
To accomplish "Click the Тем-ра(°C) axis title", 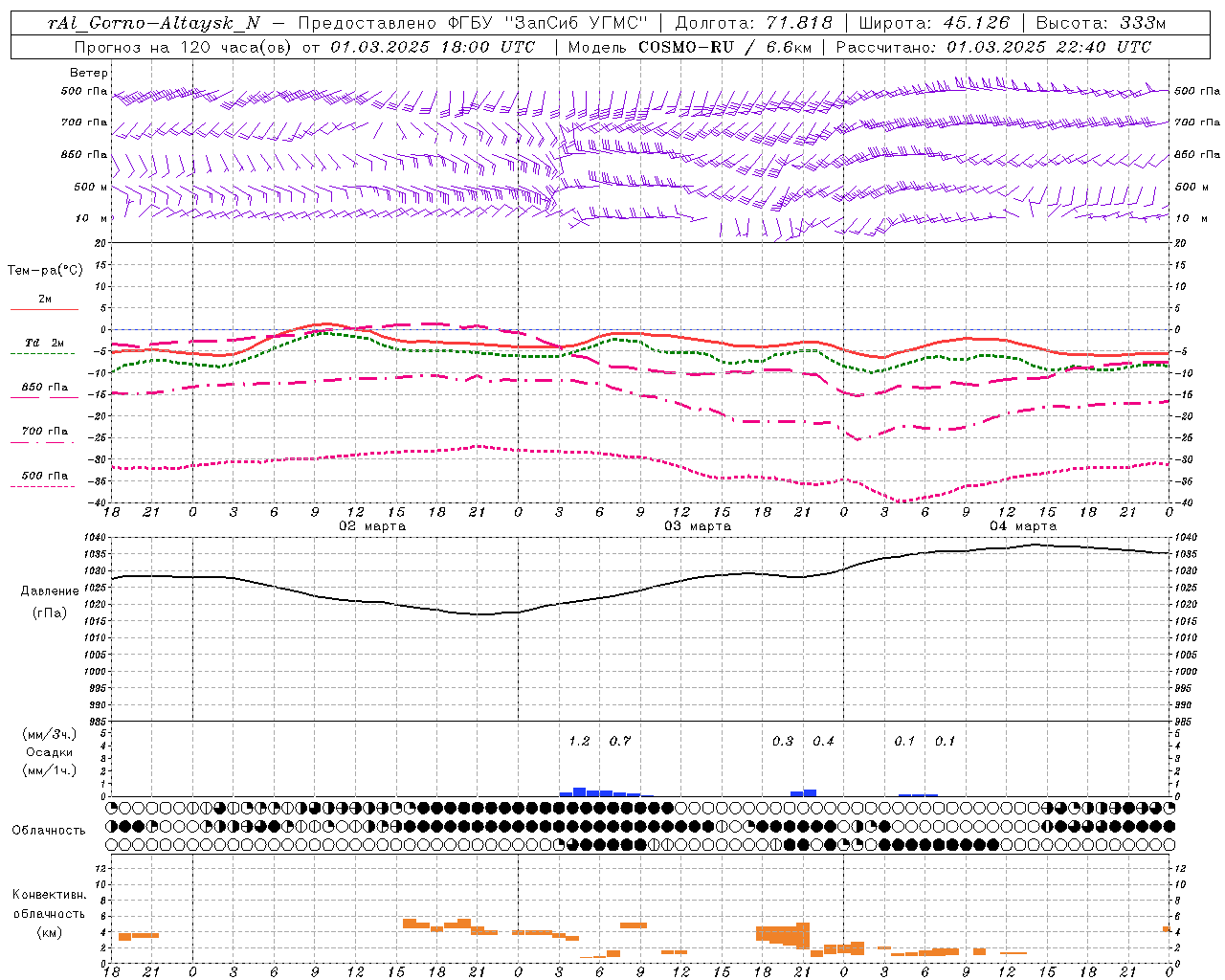I will 45,271.
